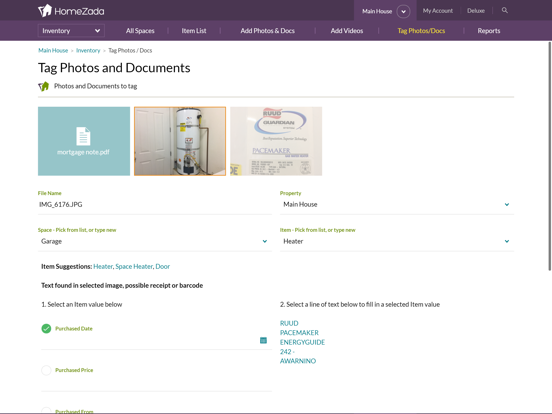Image resolution: width=552 pixels, height=414 pixels.
Task: Open Add Photos & Docs tab
Action: pos(268,31)
